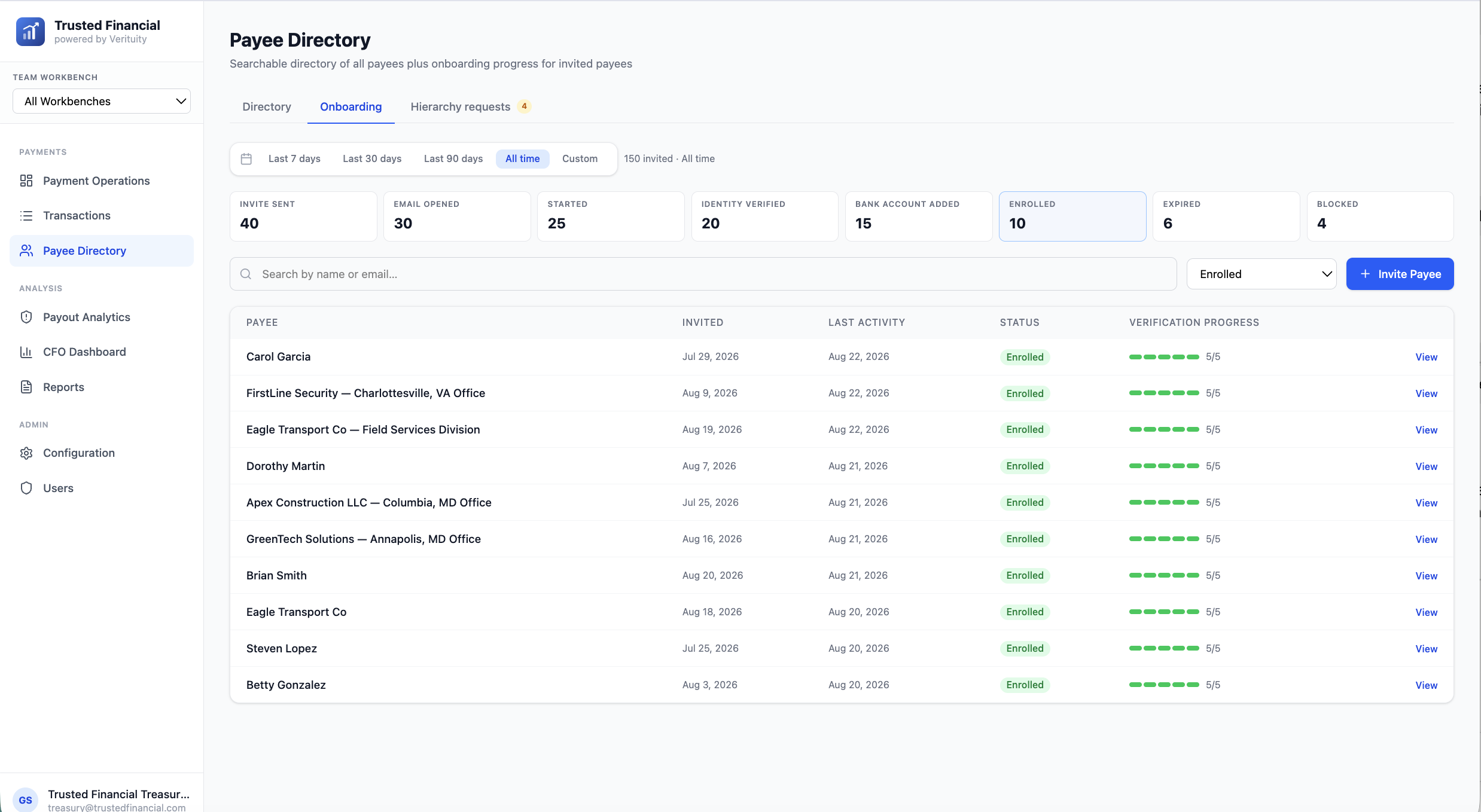Filter by Expired card

(x=1226, y=216)
